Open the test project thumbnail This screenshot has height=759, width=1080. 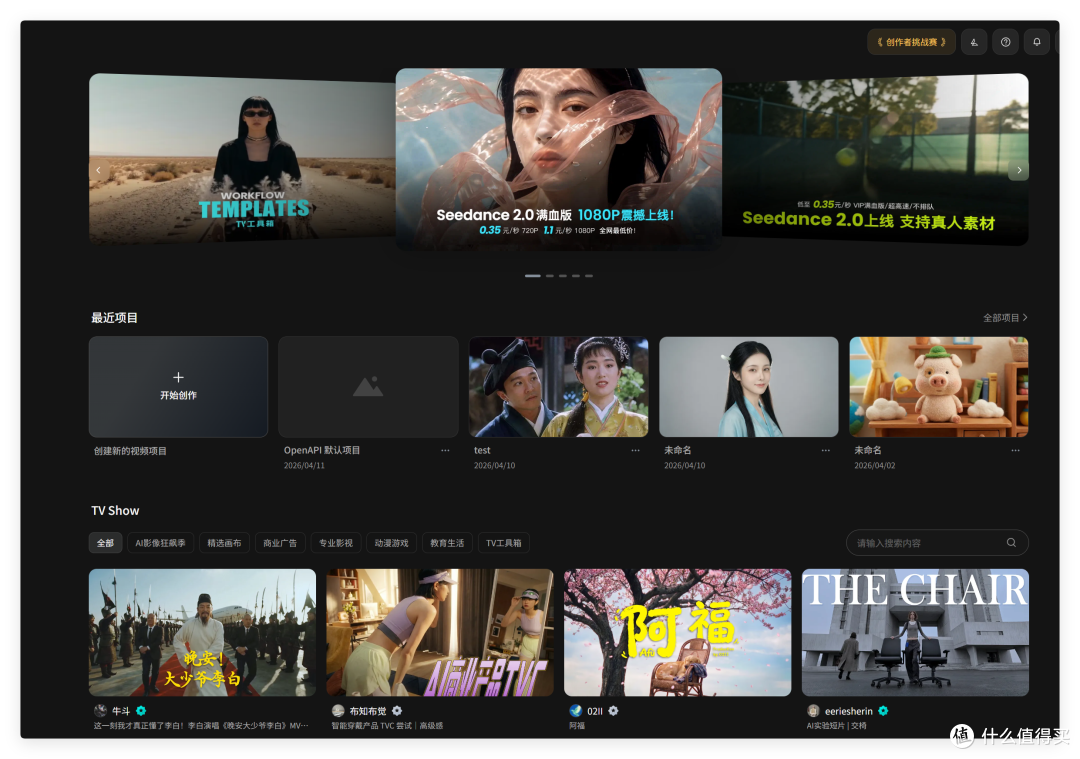pos(559,386)
